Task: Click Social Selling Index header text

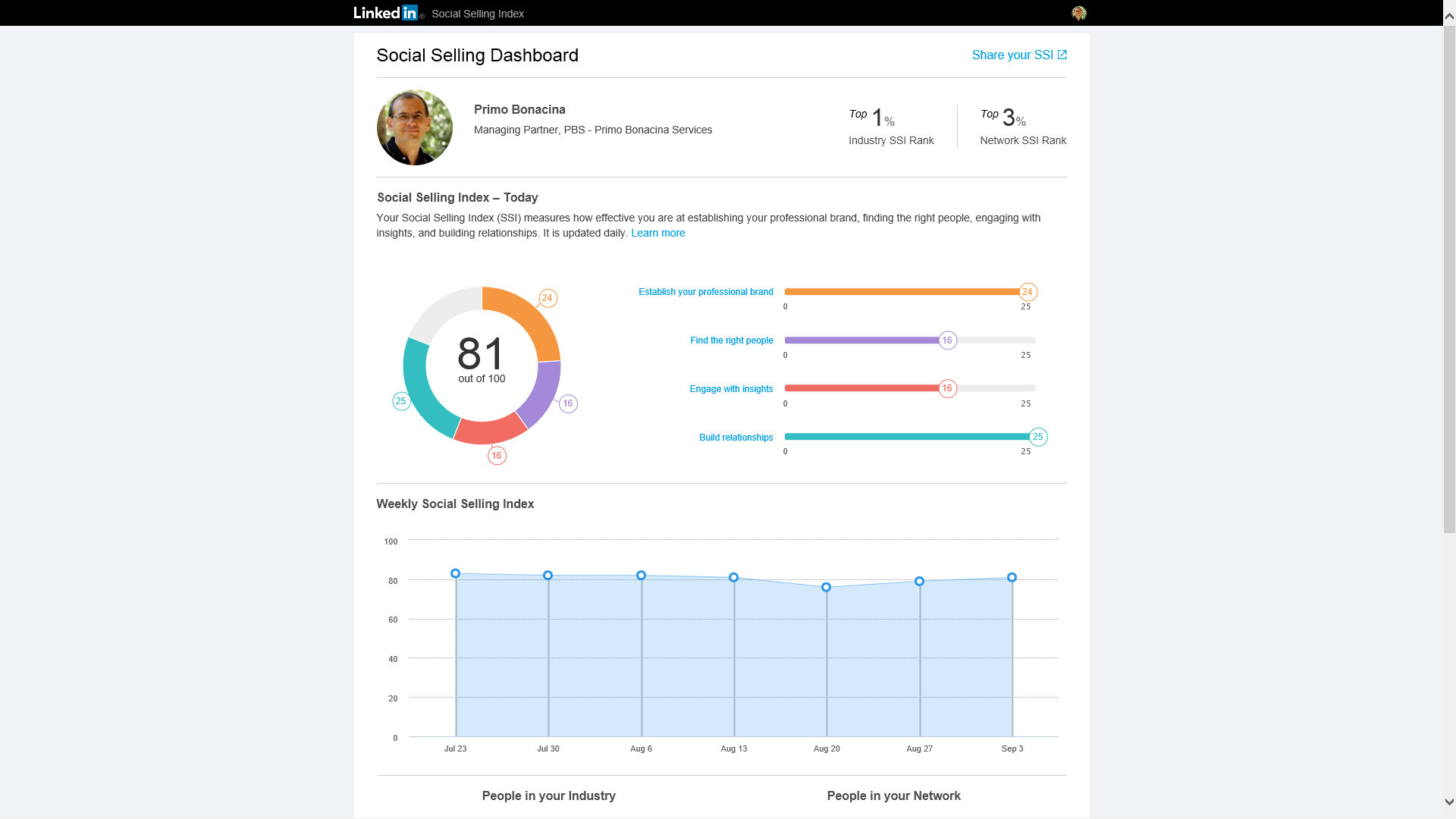Action: 478,14
